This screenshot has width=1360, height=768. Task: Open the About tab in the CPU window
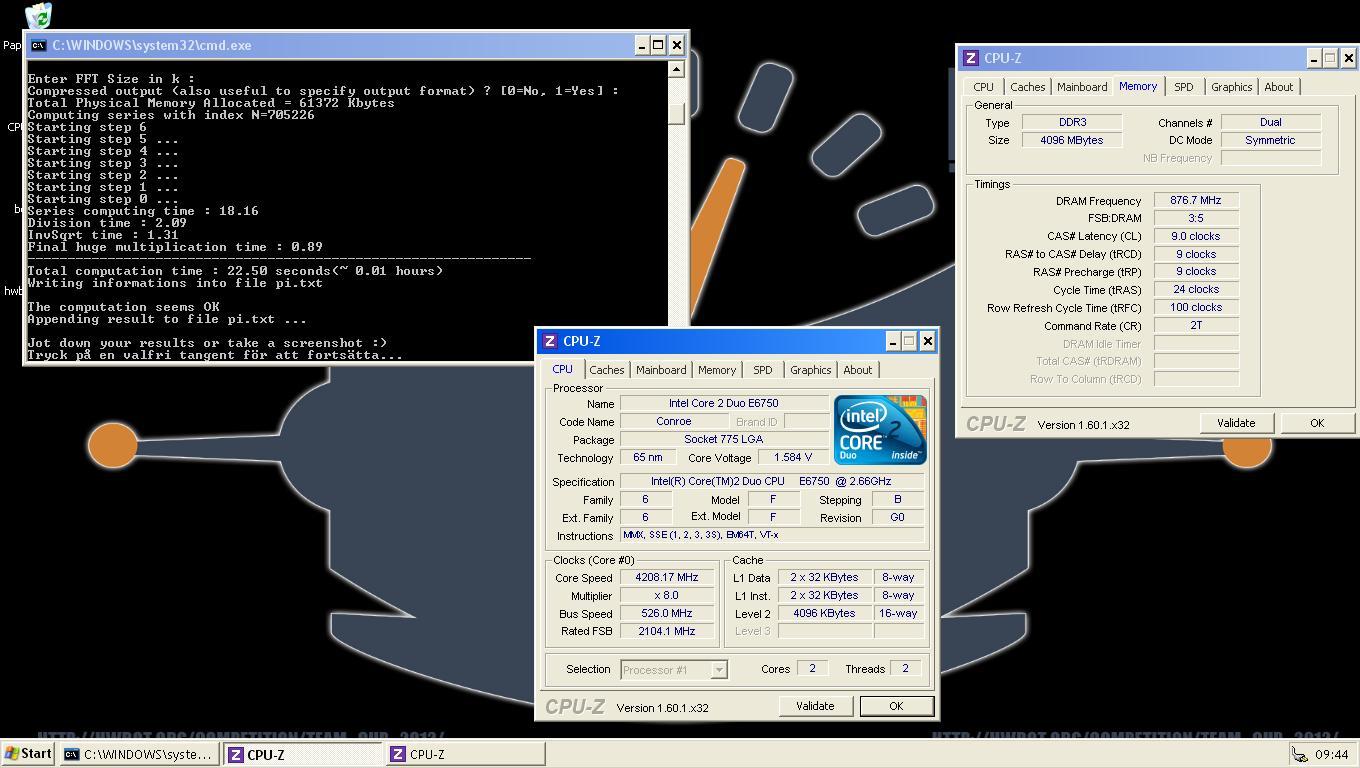click(857, 370)
